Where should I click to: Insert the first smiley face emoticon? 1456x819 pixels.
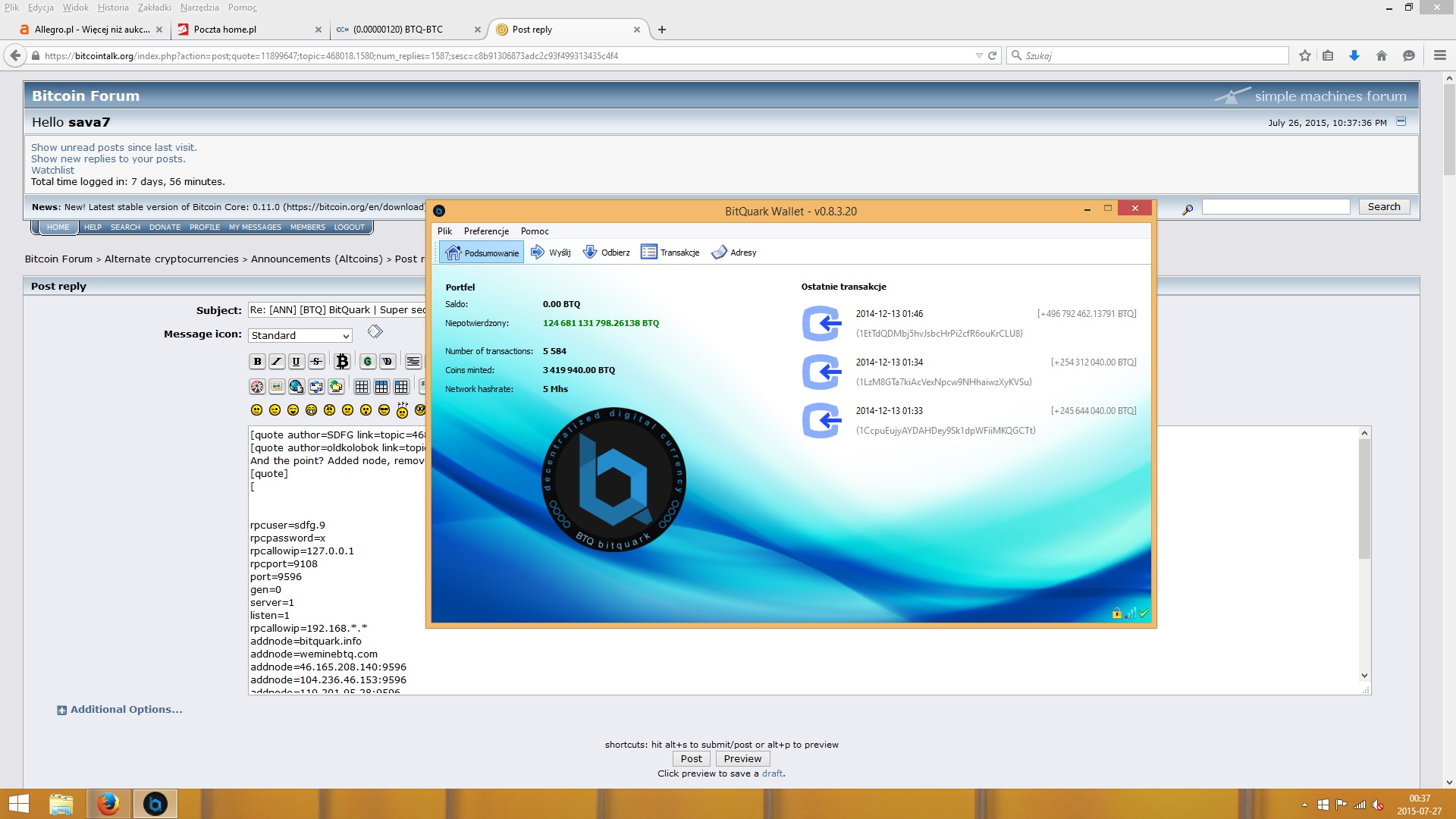point(256,410)
